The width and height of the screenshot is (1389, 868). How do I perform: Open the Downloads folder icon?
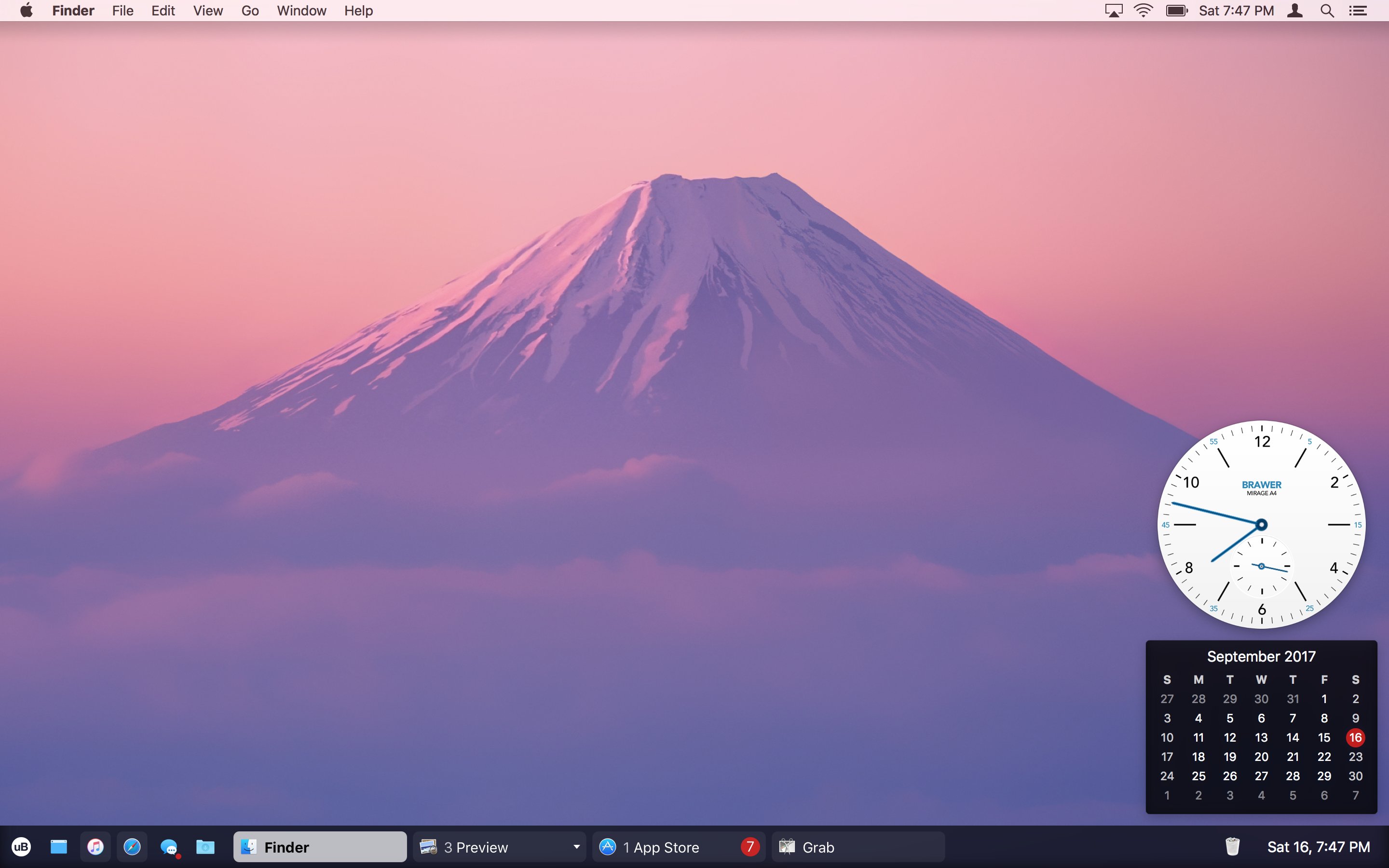pyautogui.click(x=205, y=847)
